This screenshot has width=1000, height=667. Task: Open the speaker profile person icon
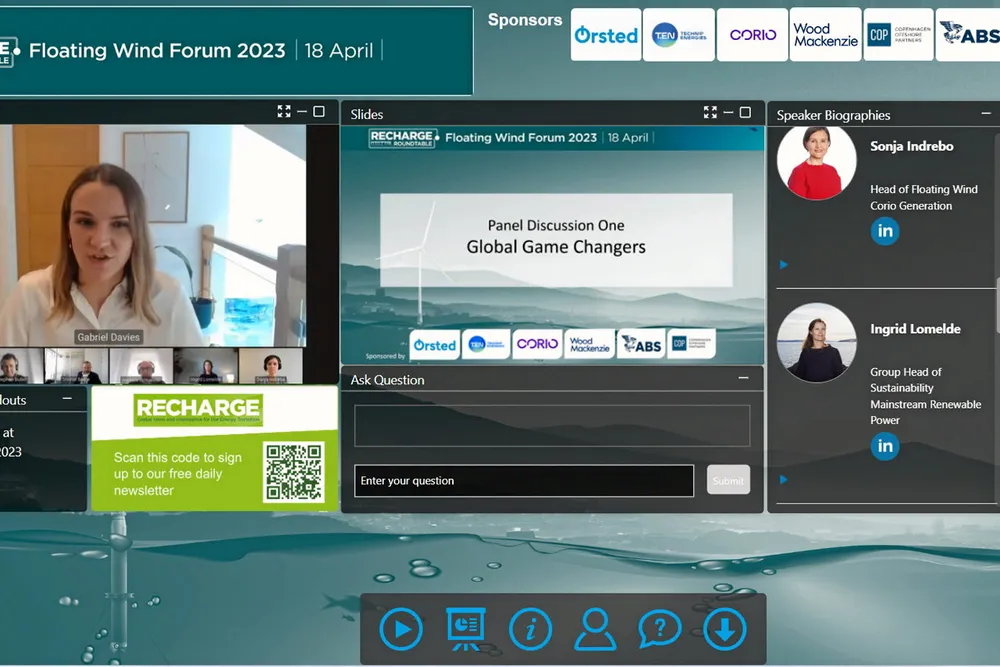click(595, 629)
